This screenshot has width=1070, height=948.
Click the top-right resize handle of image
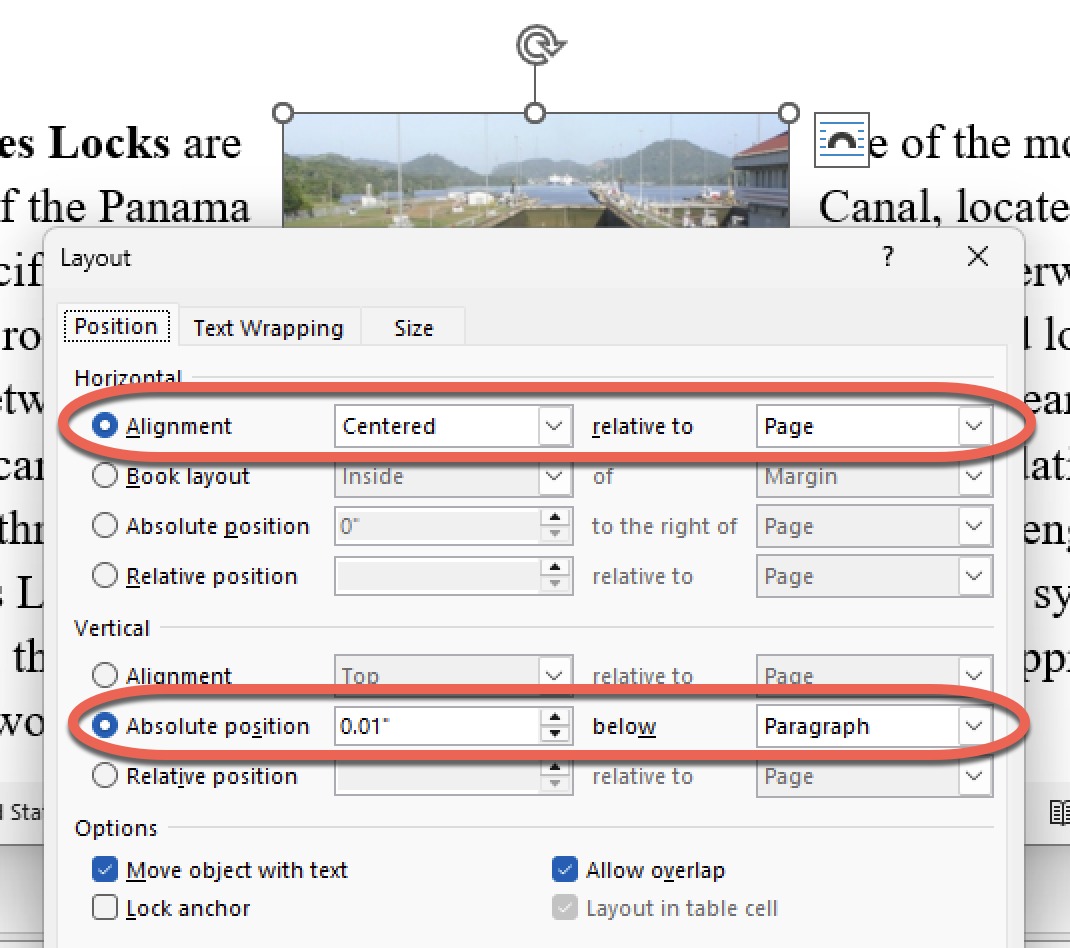[788, 112]
